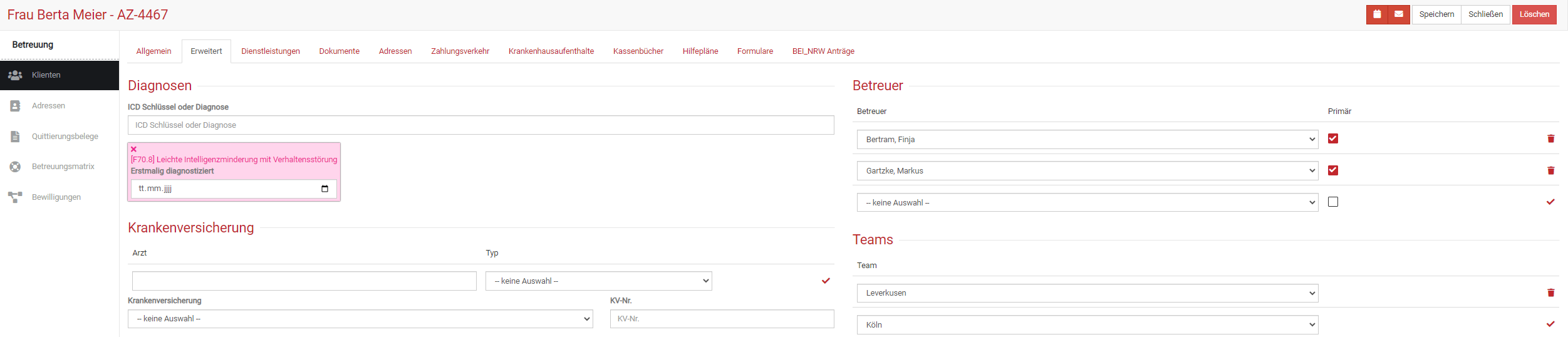Screen dimensions: 1568x337
Task: Open the Hilfepläne tab
Action: (x=700, y=51)
